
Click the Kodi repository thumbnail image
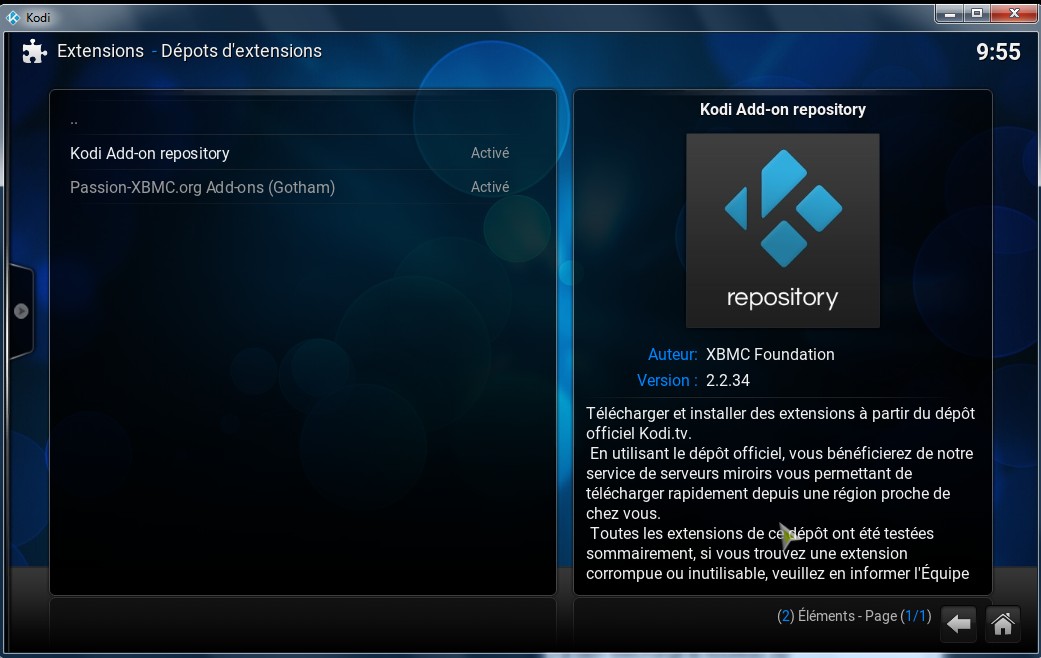(783, 230)
